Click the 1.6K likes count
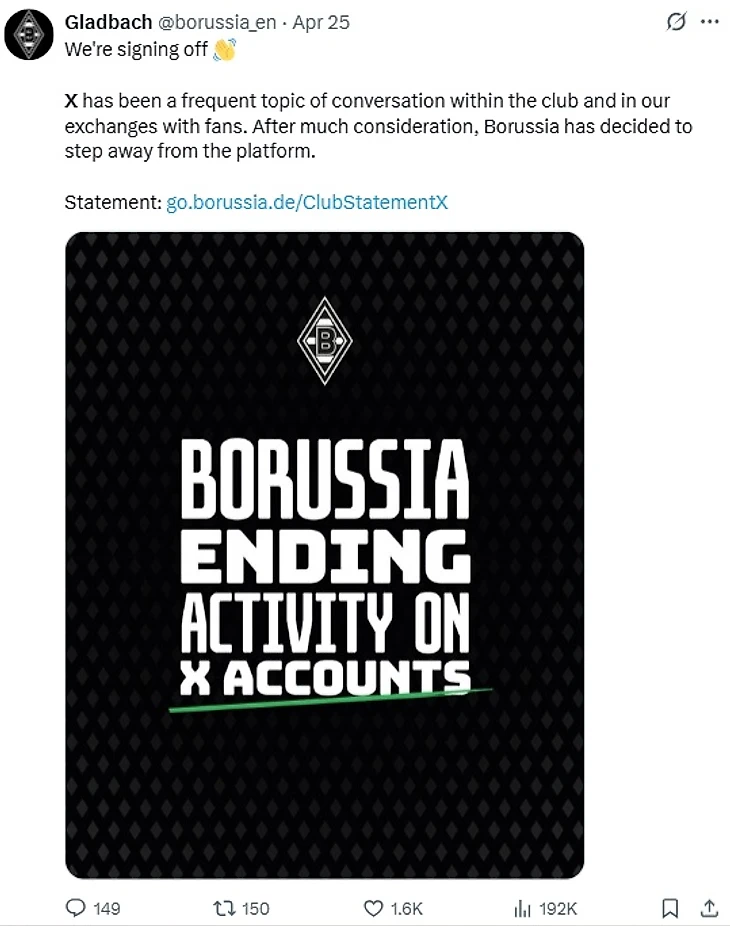 (406, 908)
